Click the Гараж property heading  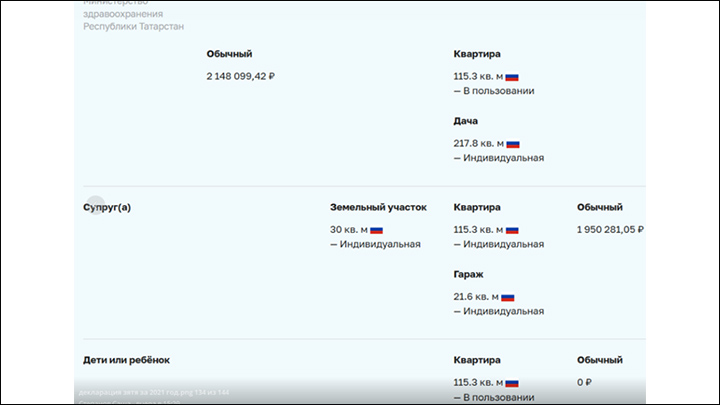coord(469,274)
